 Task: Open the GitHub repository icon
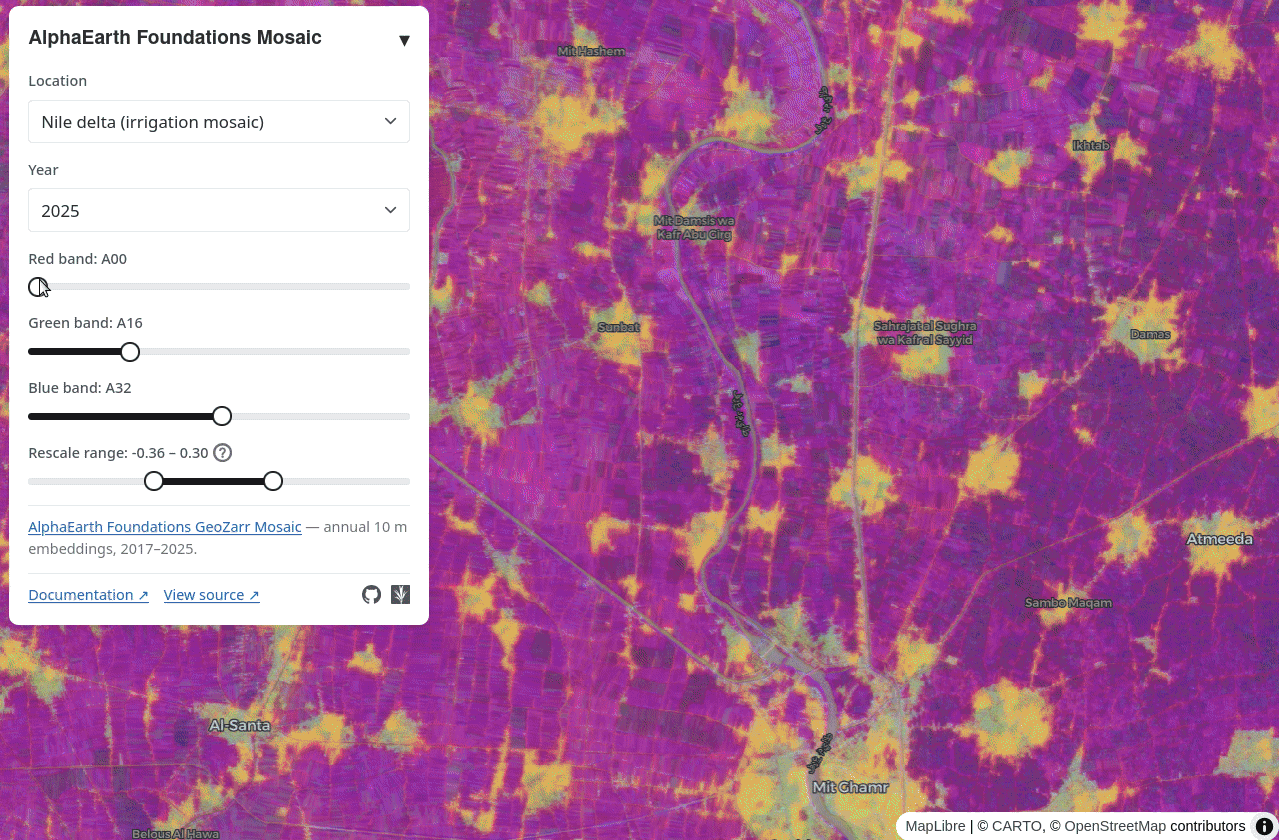pyautogui.click(x=371, y=595)
